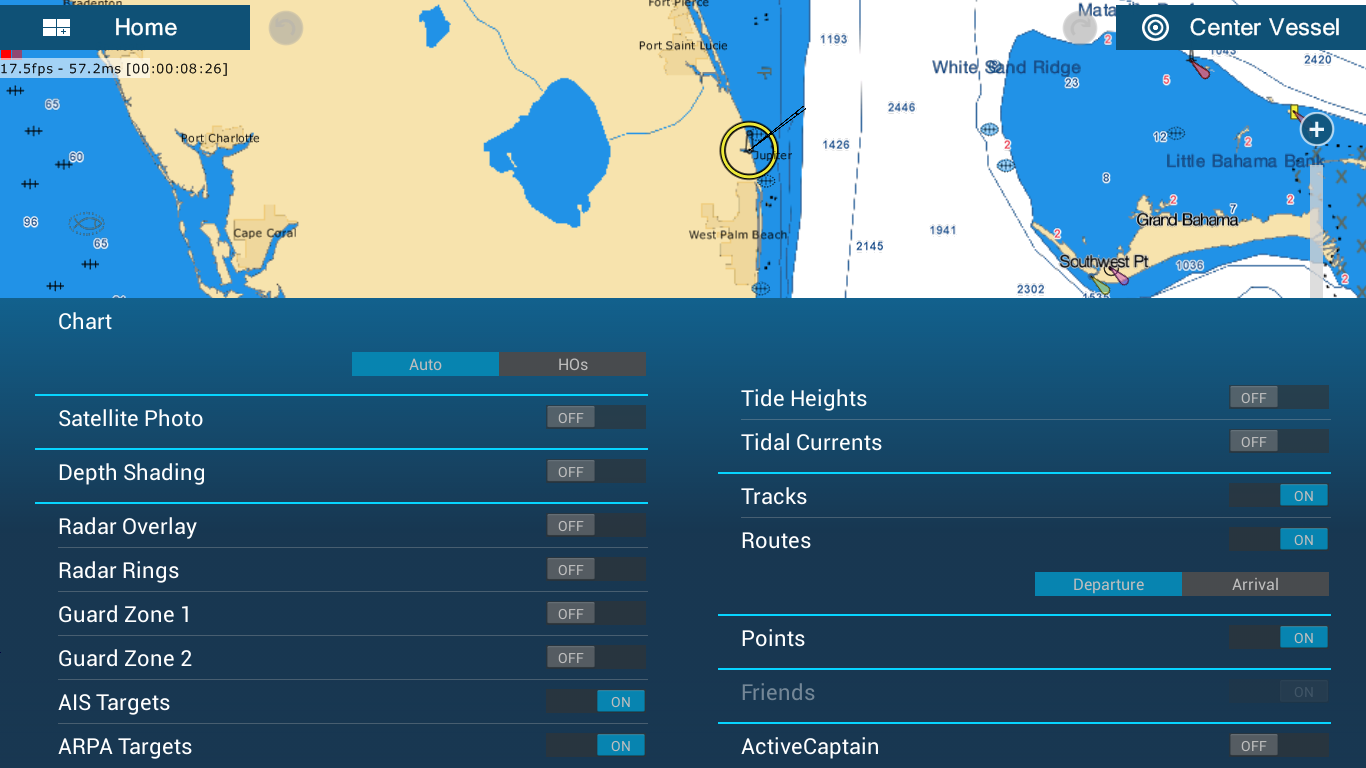Image resolution: width=1366 pixels, height=768 pixels.
Task: Tap the fish symbol near Cape Coral
Action: point(87,223)
